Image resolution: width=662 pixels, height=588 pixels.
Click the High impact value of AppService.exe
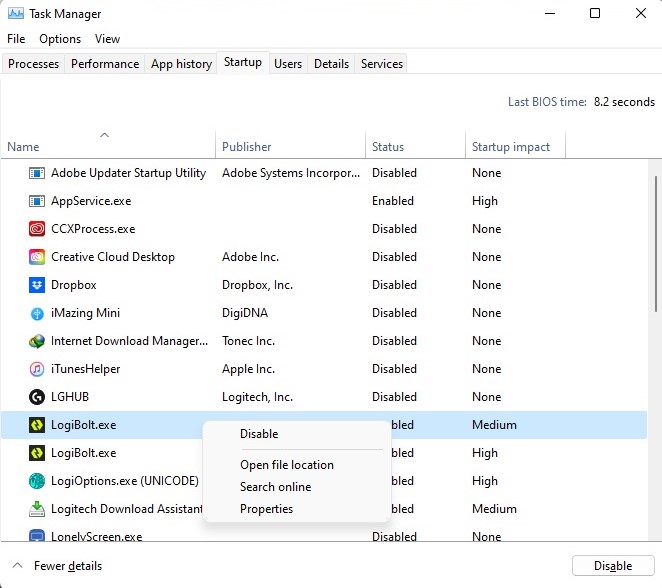(x=485, y=201)
